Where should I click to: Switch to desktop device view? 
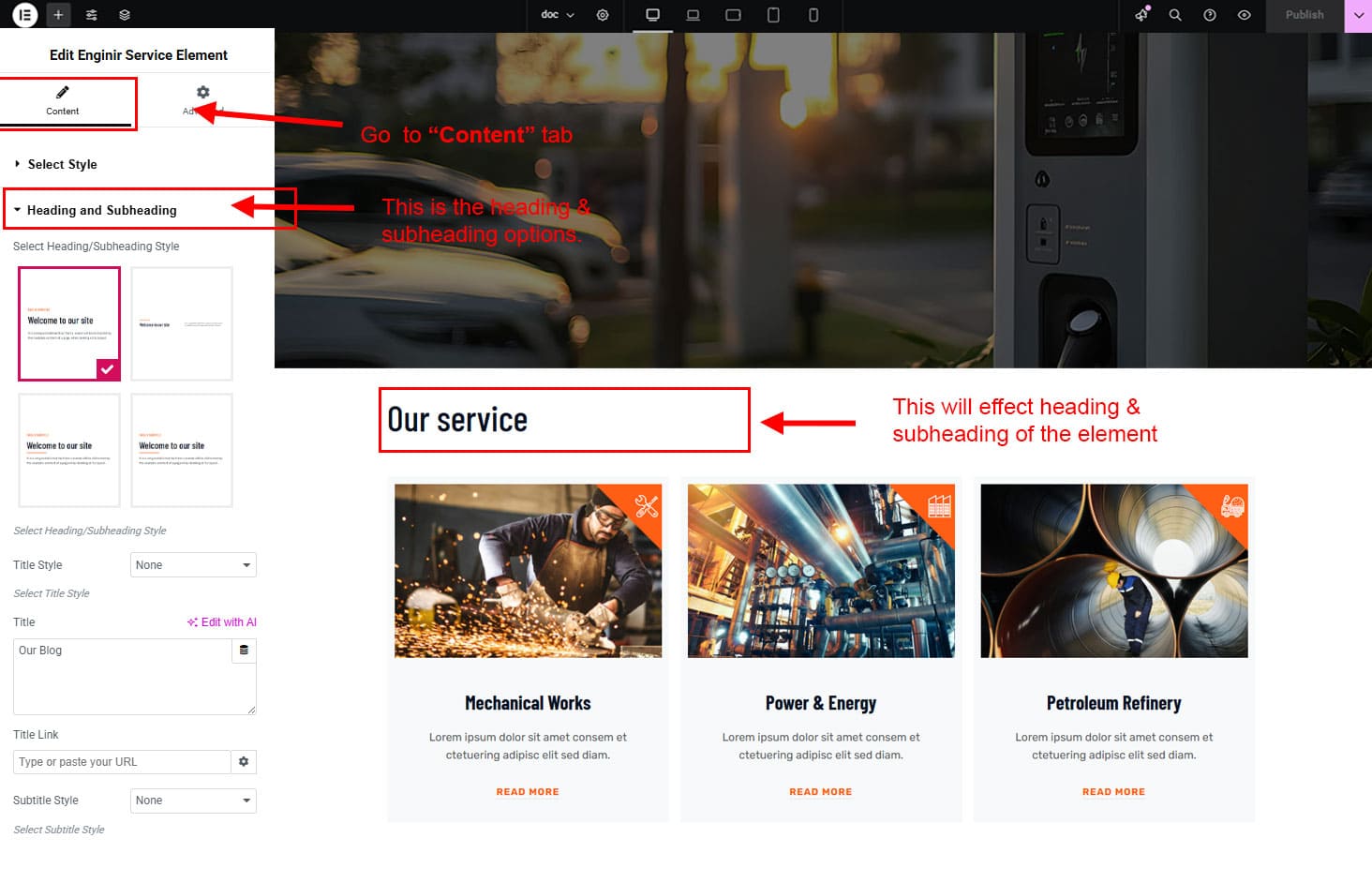[x=652, y=15]
